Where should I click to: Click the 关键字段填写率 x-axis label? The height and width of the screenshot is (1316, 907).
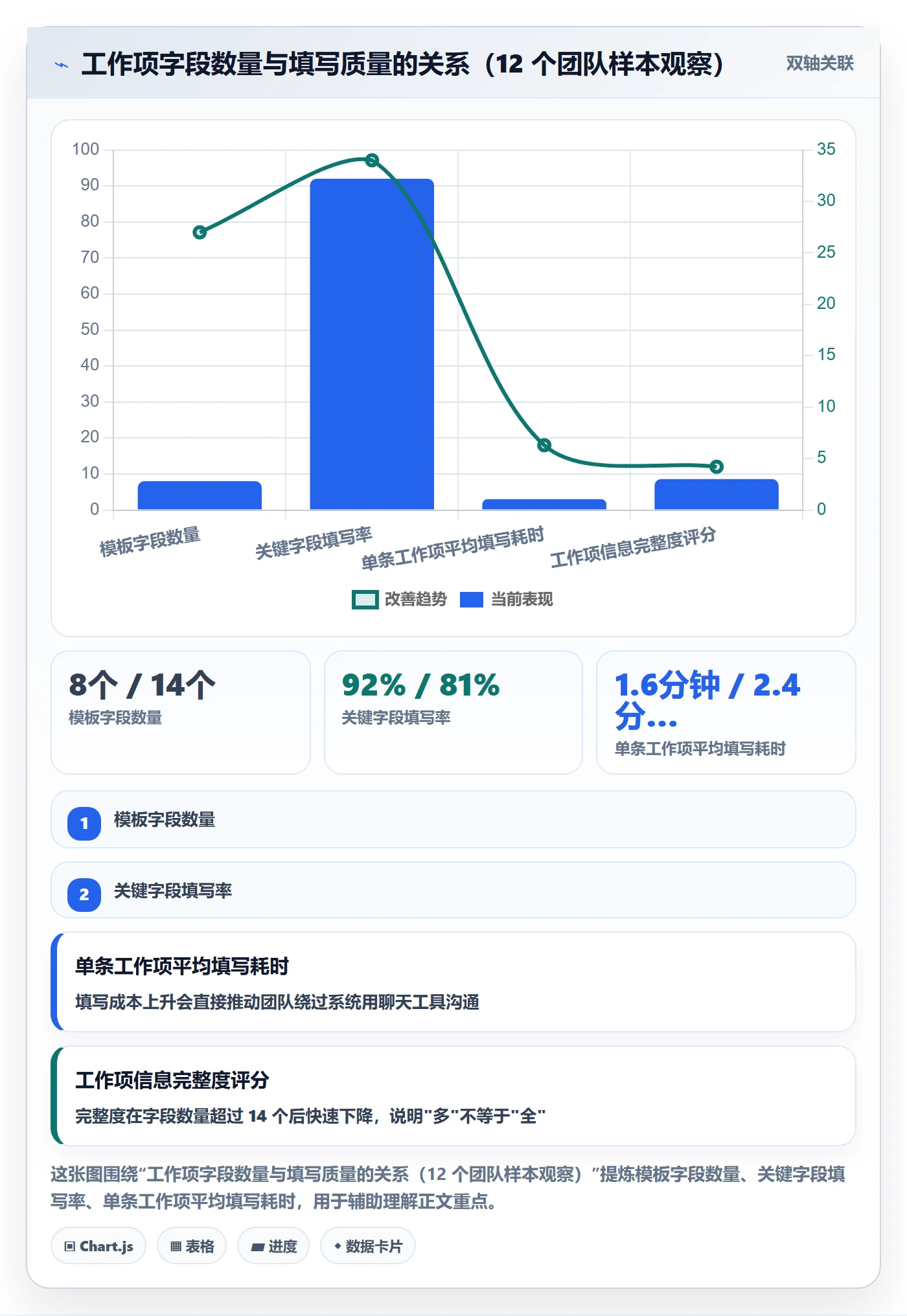pos(314,543)
